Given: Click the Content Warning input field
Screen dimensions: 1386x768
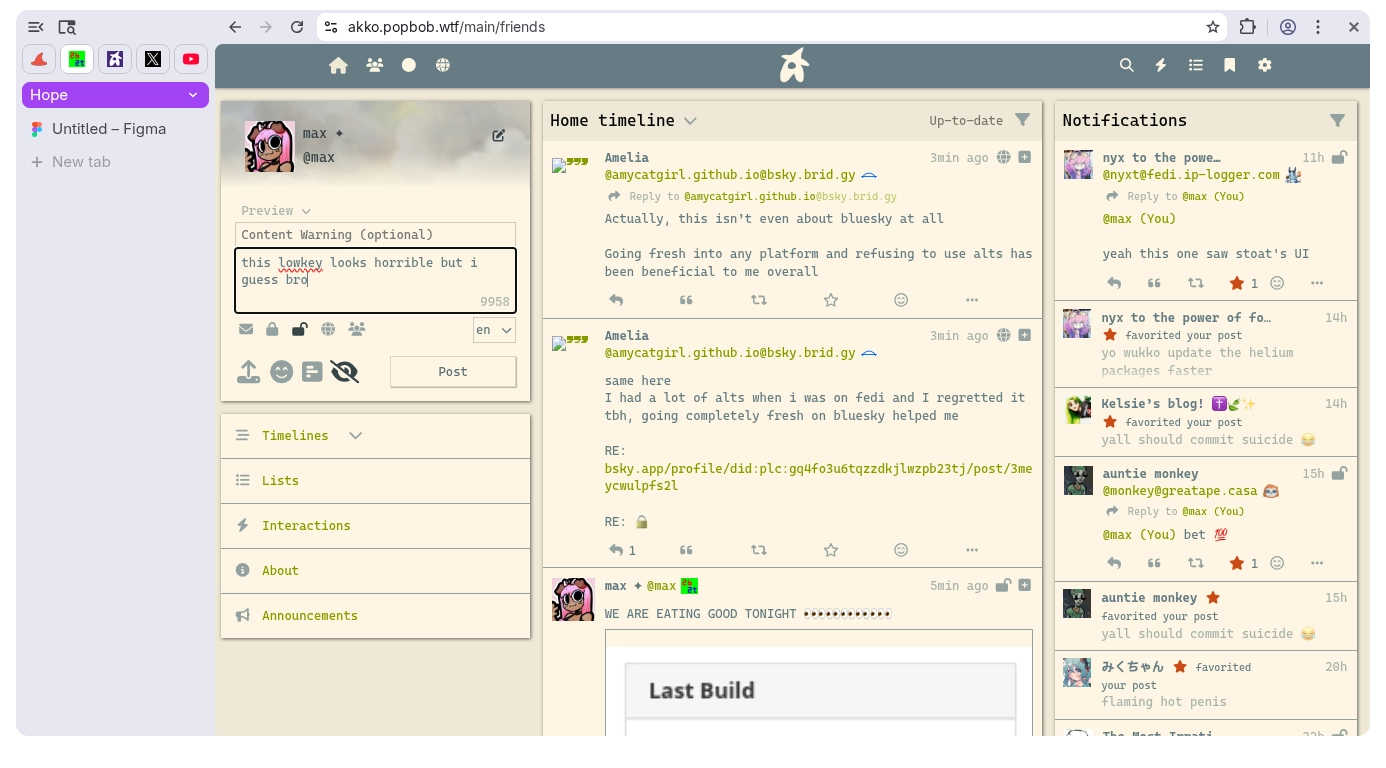Looking at the screenshot, I should click(x=375, y=235).
